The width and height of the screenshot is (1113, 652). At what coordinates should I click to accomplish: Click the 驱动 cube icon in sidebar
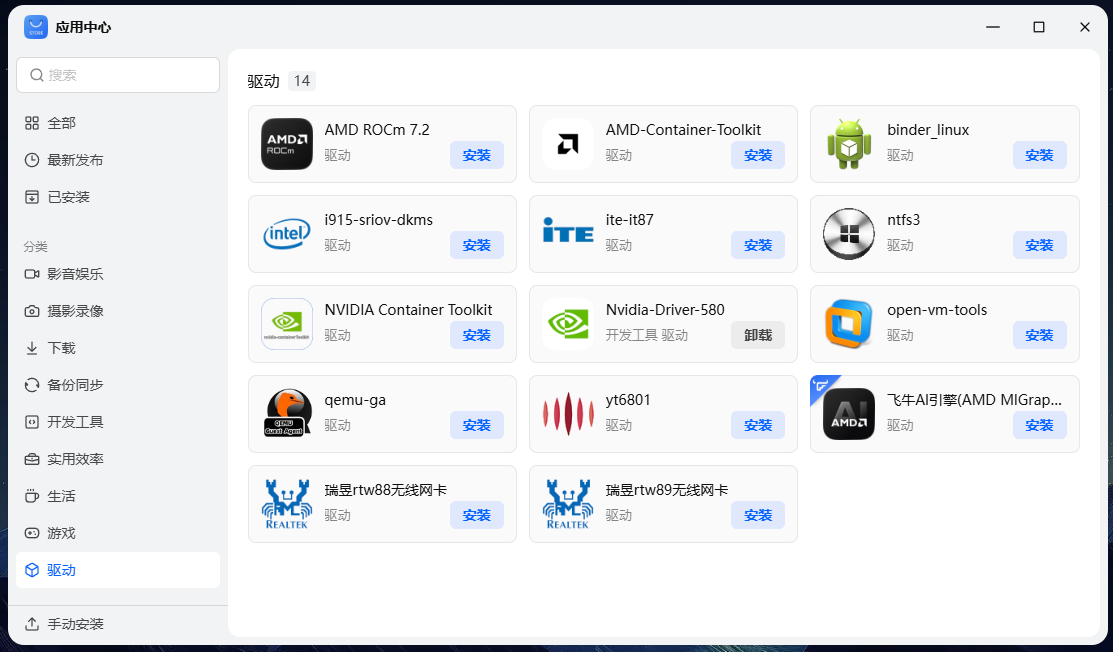click(x=32, y=570)
